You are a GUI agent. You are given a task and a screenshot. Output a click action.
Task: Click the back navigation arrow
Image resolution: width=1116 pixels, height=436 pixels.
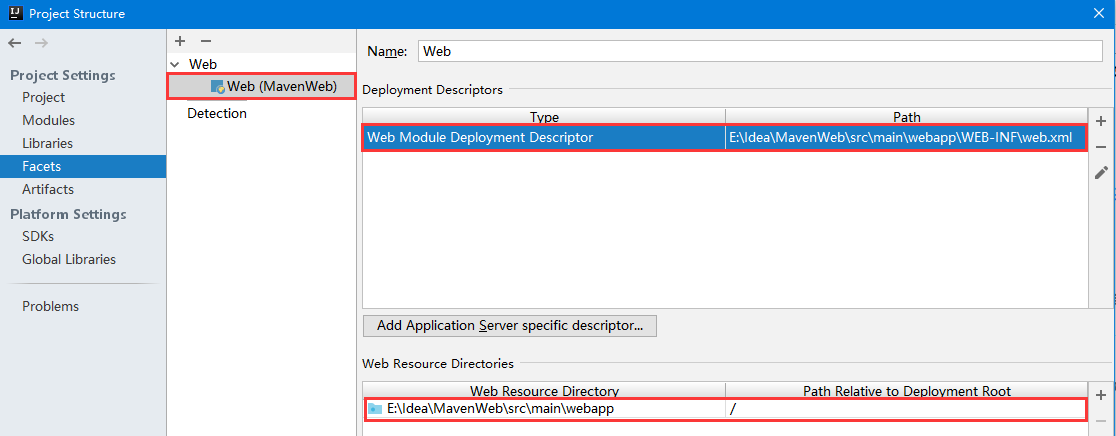pyautogui.click(x=15, y=43)
